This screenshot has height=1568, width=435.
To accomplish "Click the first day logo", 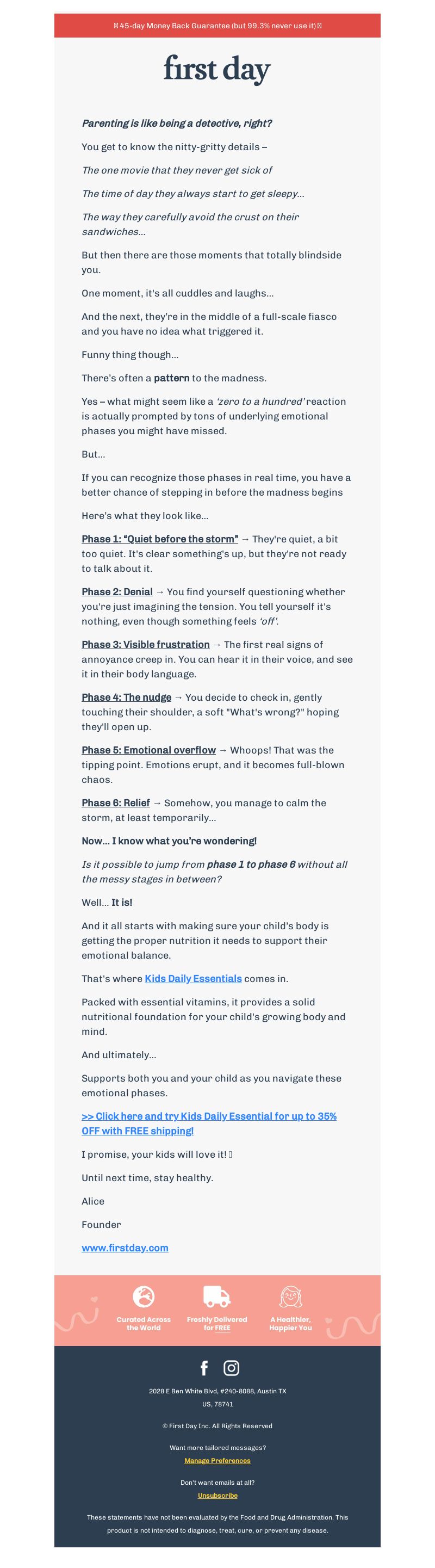I will (x=217, y=70).
